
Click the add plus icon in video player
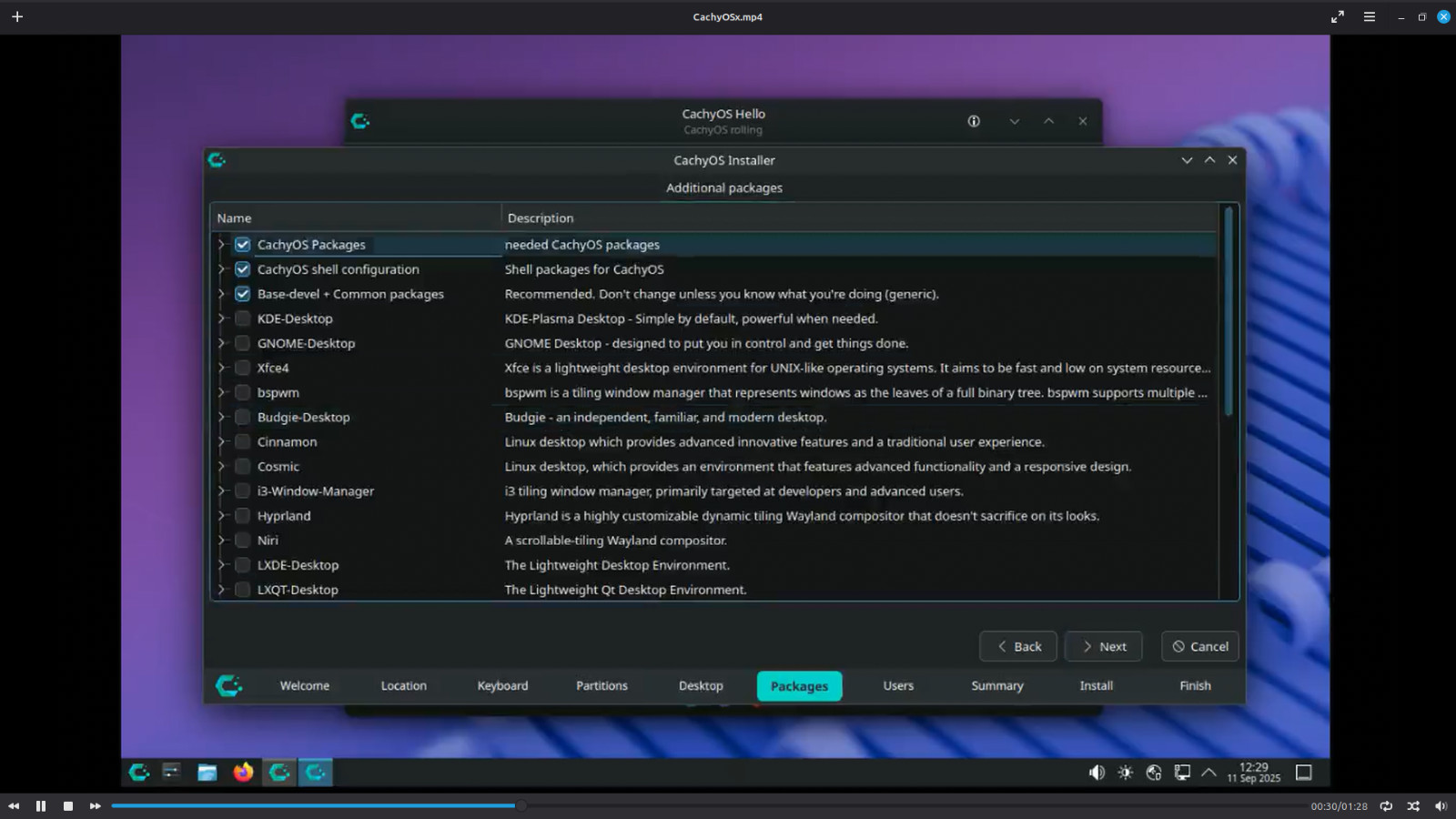(17, 16)
